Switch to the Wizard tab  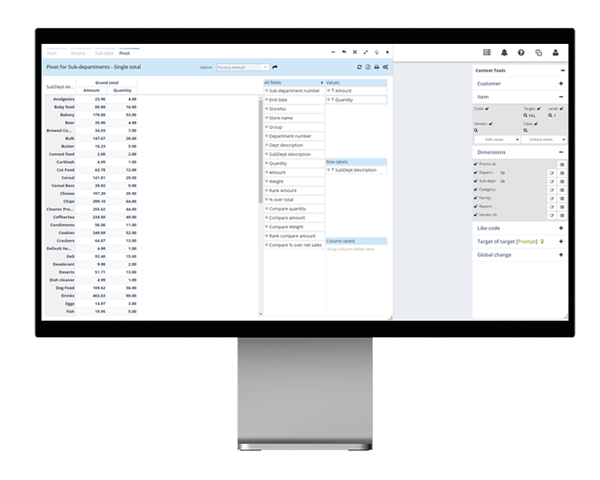[78, 52]
